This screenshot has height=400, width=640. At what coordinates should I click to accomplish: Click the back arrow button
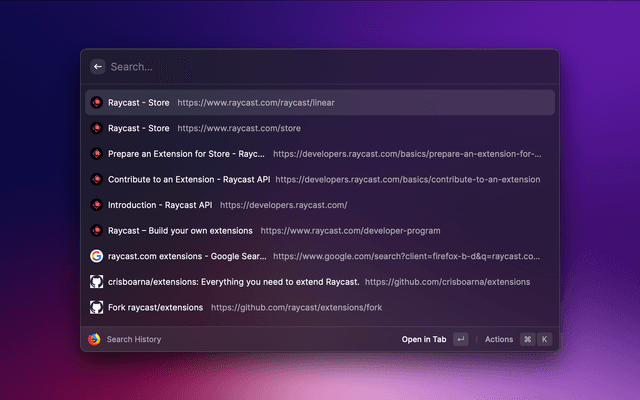[98, 67]
